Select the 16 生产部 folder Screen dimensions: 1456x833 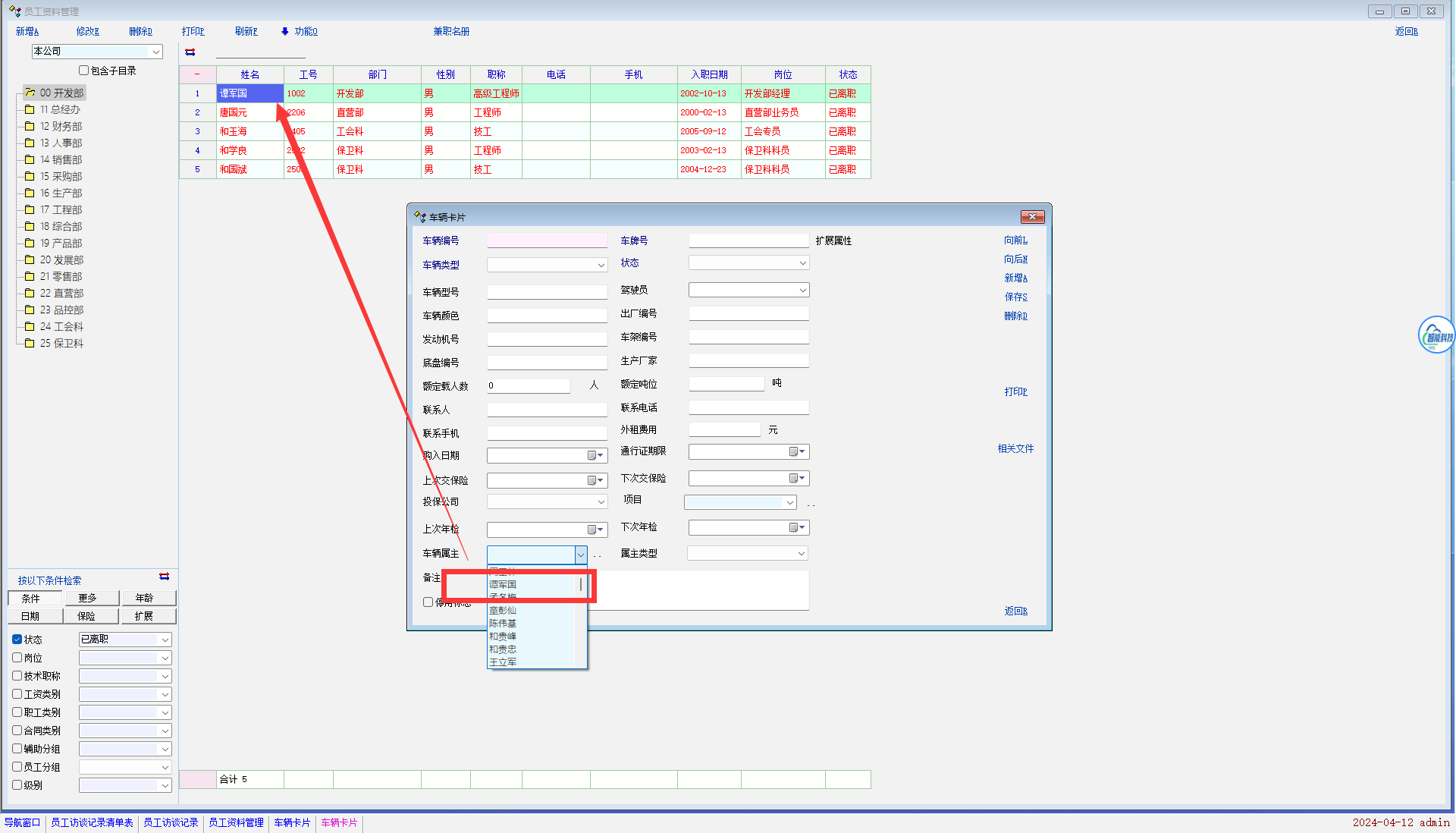pos(61,193)
